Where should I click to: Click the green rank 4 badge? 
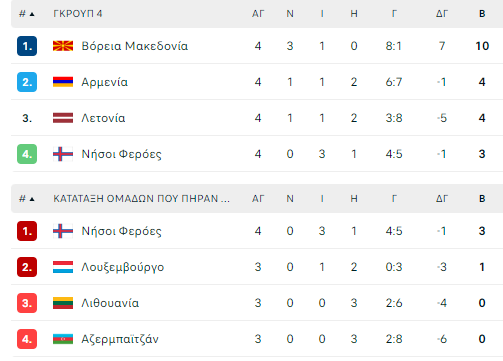[27, 154]
